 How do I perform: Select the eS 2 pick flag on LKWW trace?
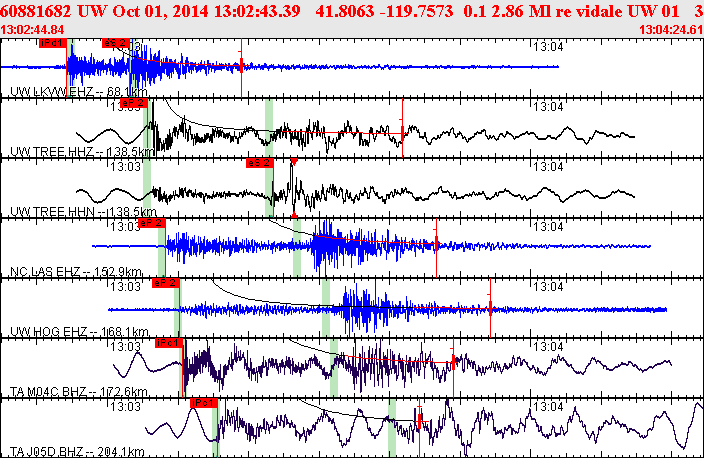click(x=116, y=43)
